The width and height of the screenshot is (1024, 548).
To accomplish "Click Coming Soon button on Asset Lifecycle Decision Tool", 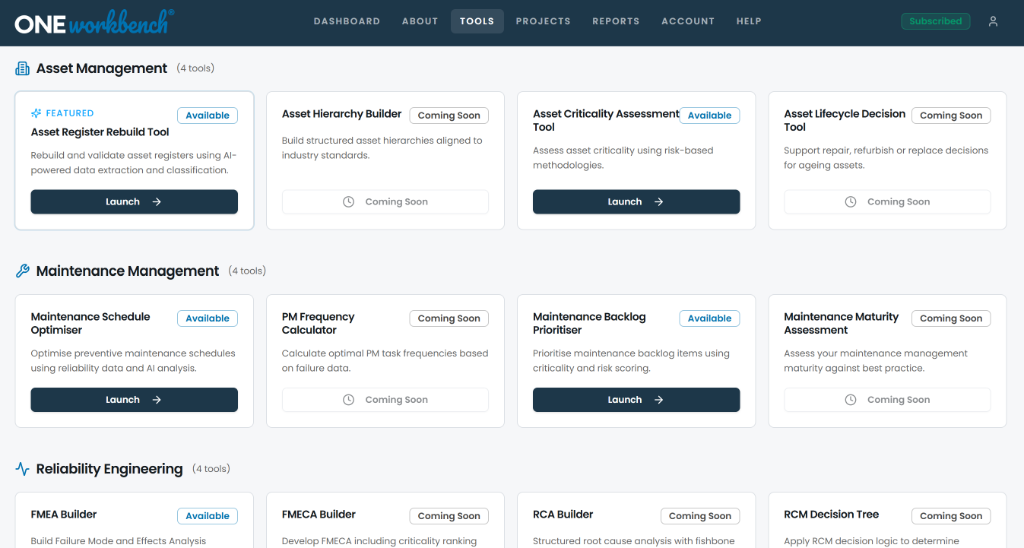I will [x=887, y=202].
